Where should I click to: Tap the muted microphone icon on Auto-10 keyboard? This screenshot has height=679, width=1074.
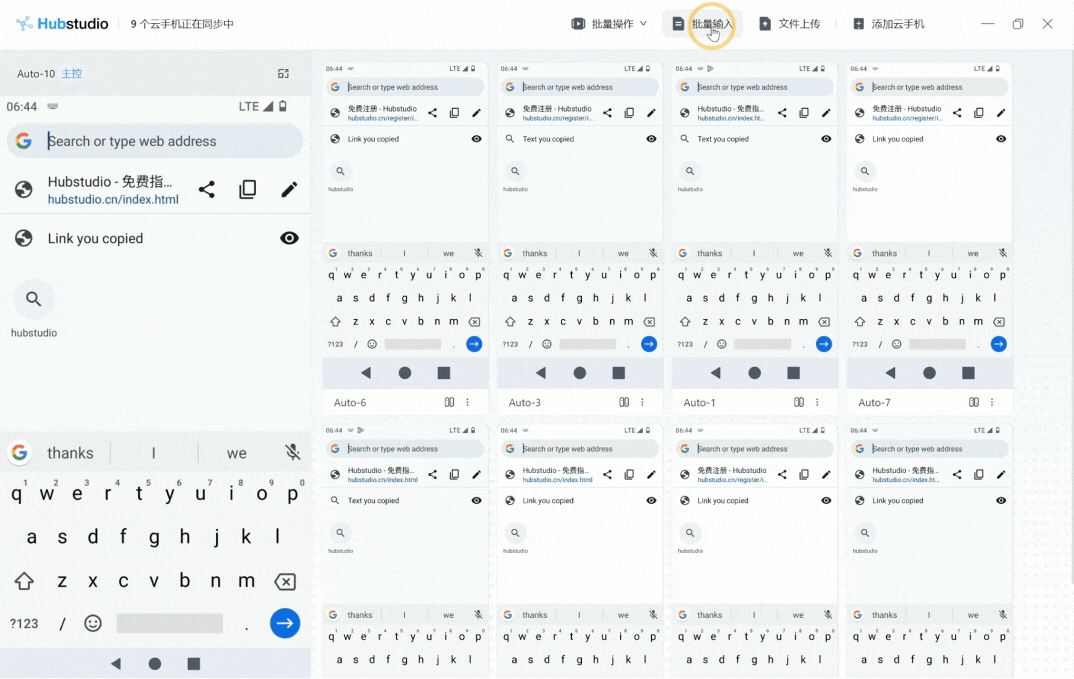292,452
